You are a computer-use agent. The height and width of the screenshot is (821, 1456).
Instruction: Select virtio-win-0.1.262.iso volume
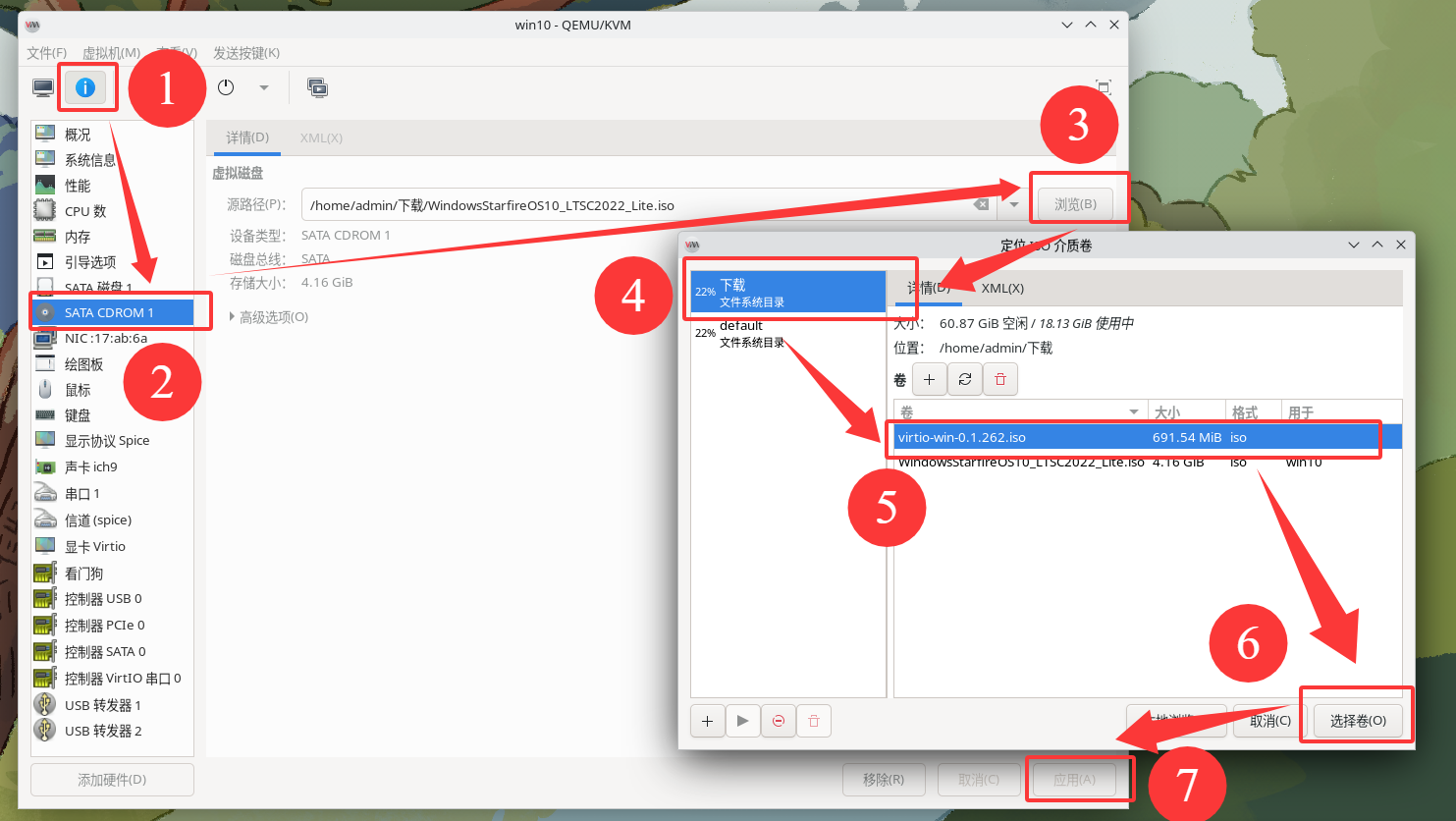coord(1148,437)
